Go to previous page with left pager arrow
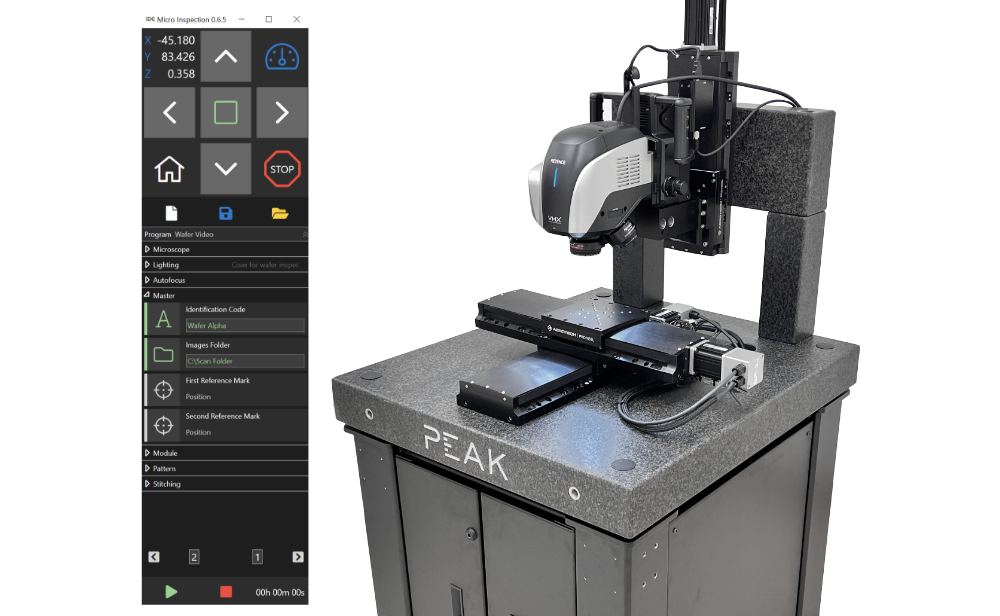 154,557
